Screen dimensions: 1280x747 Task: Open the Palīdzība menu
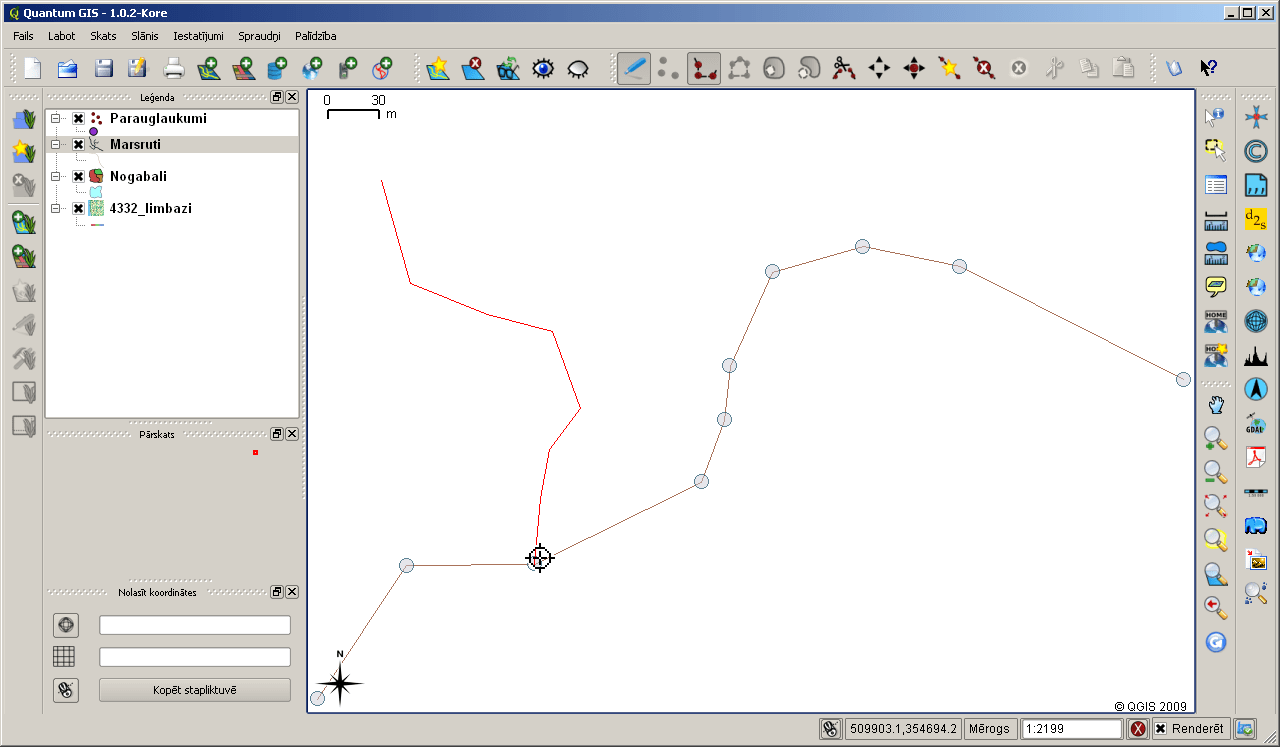click(316, 35)
